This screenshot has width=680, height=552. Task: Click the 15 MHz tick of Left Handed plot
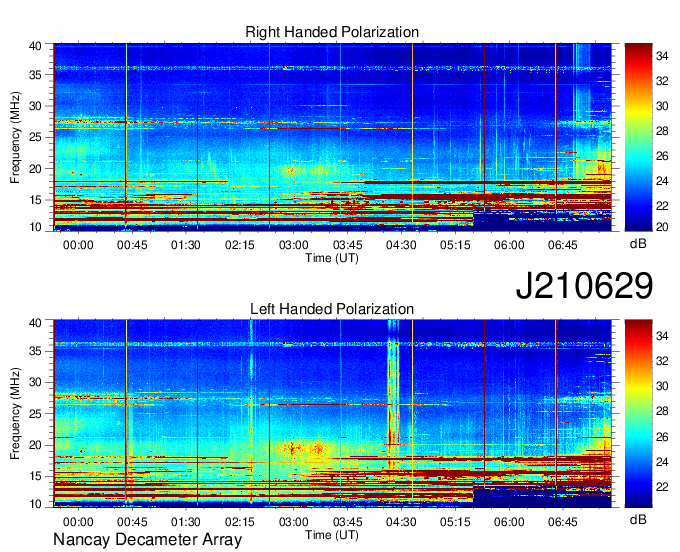[x=35, y=476]
